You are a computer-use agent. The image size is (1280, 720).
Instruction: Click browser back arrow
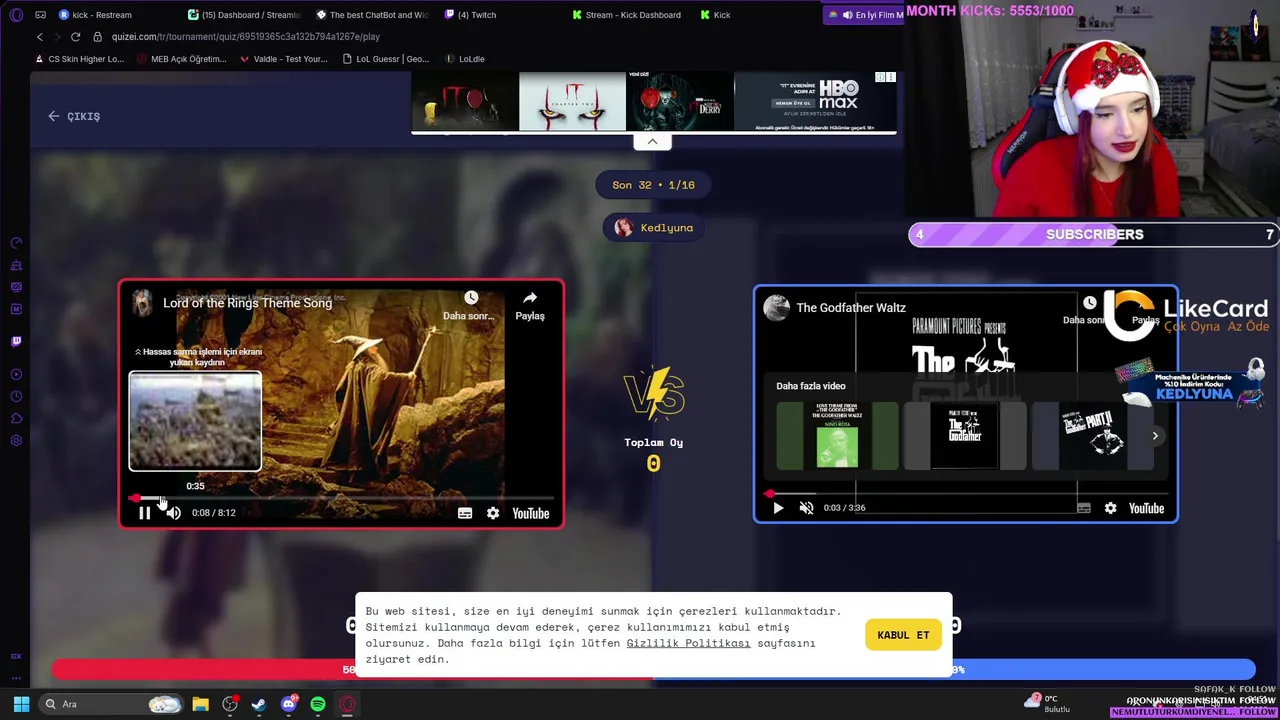coord(40,37)
